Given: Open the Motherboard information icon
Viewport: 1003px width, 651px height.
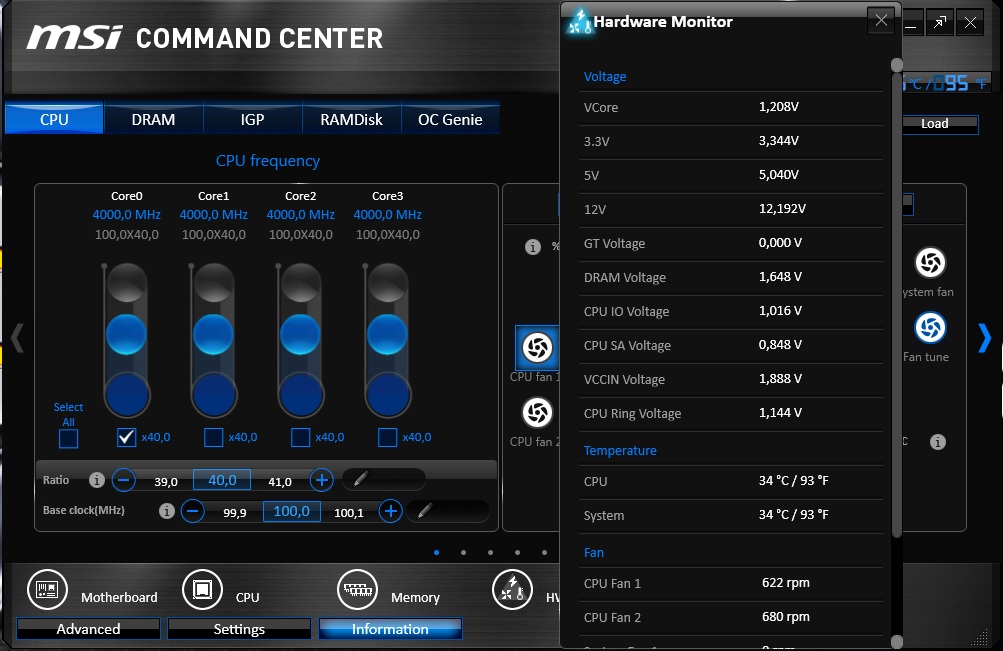Looking at the screenshot, I should (47, 589).
